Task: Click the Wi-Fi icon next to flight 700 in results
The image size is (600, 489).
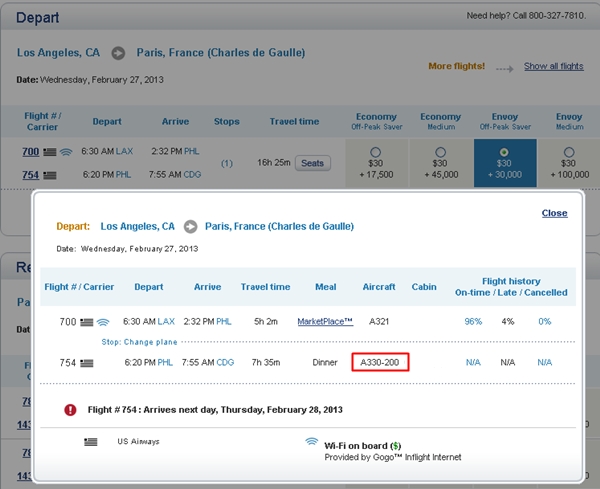Action: (x=66, y=152)
